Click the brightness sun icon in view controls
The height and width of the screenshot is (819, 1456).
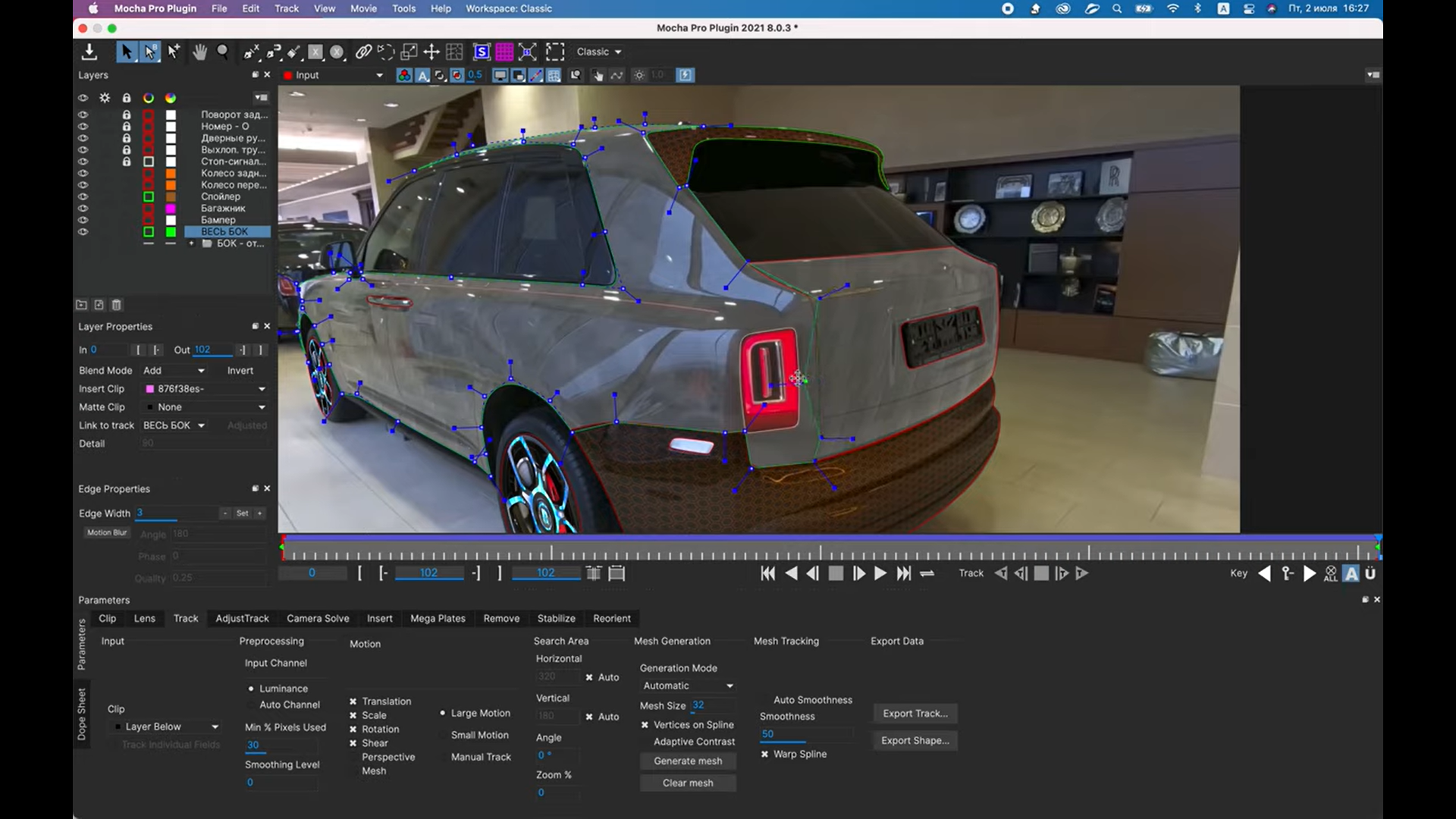[x=639, y=75]
